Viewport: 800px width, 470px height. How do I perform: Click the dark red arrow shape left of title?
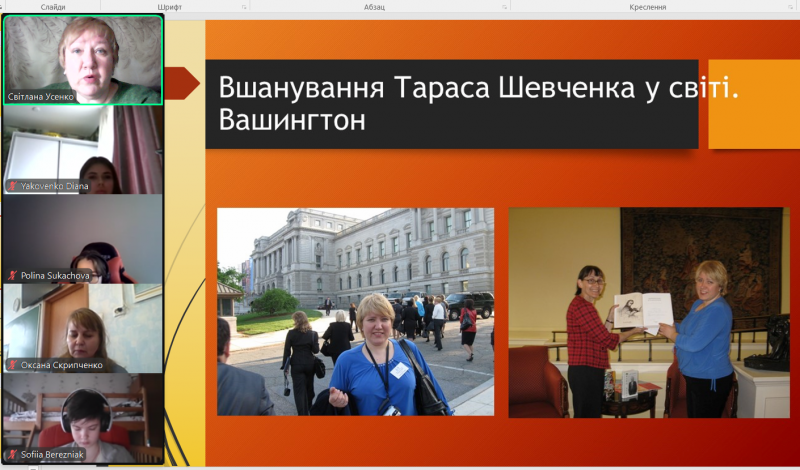pyautogui.click(x=183, y=83)
